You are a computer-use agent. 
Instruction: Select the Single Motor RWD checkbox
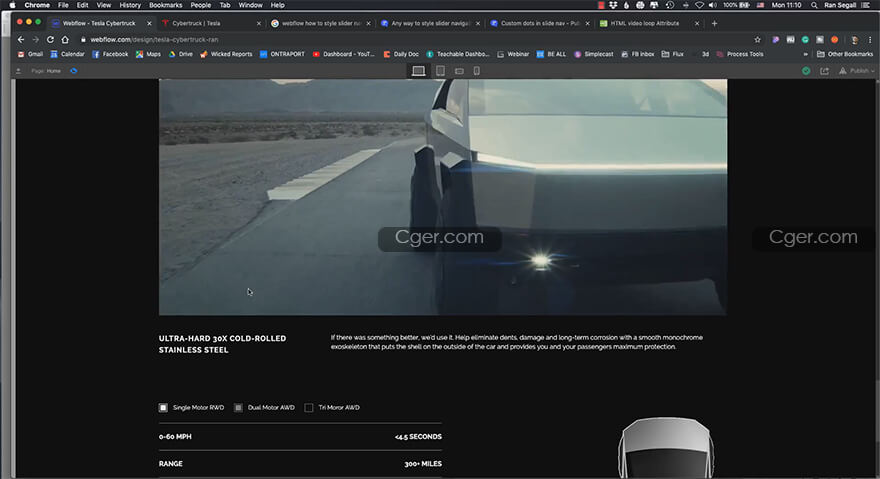pyautogui.click(x=163, y=408)
